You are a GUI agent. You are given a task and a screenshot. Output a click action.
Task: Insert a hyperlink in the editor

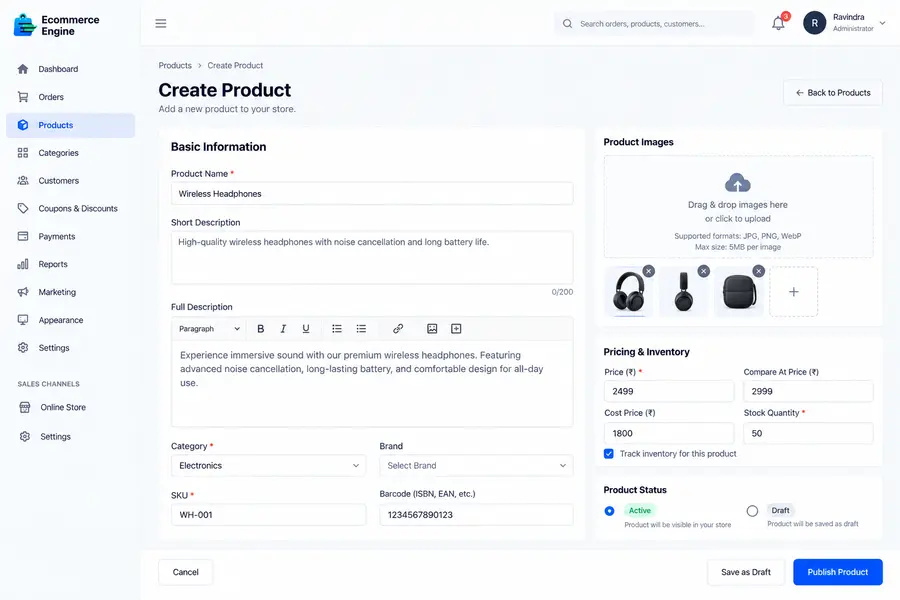tap(398, 328)
